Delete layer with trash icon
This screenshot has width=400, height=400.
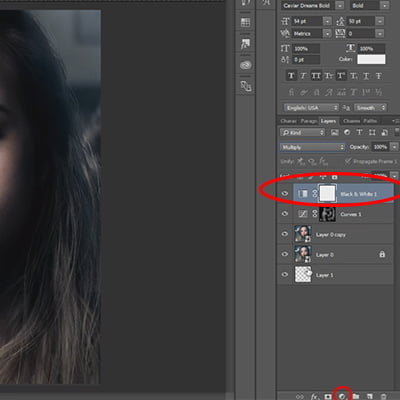(384, 396)
